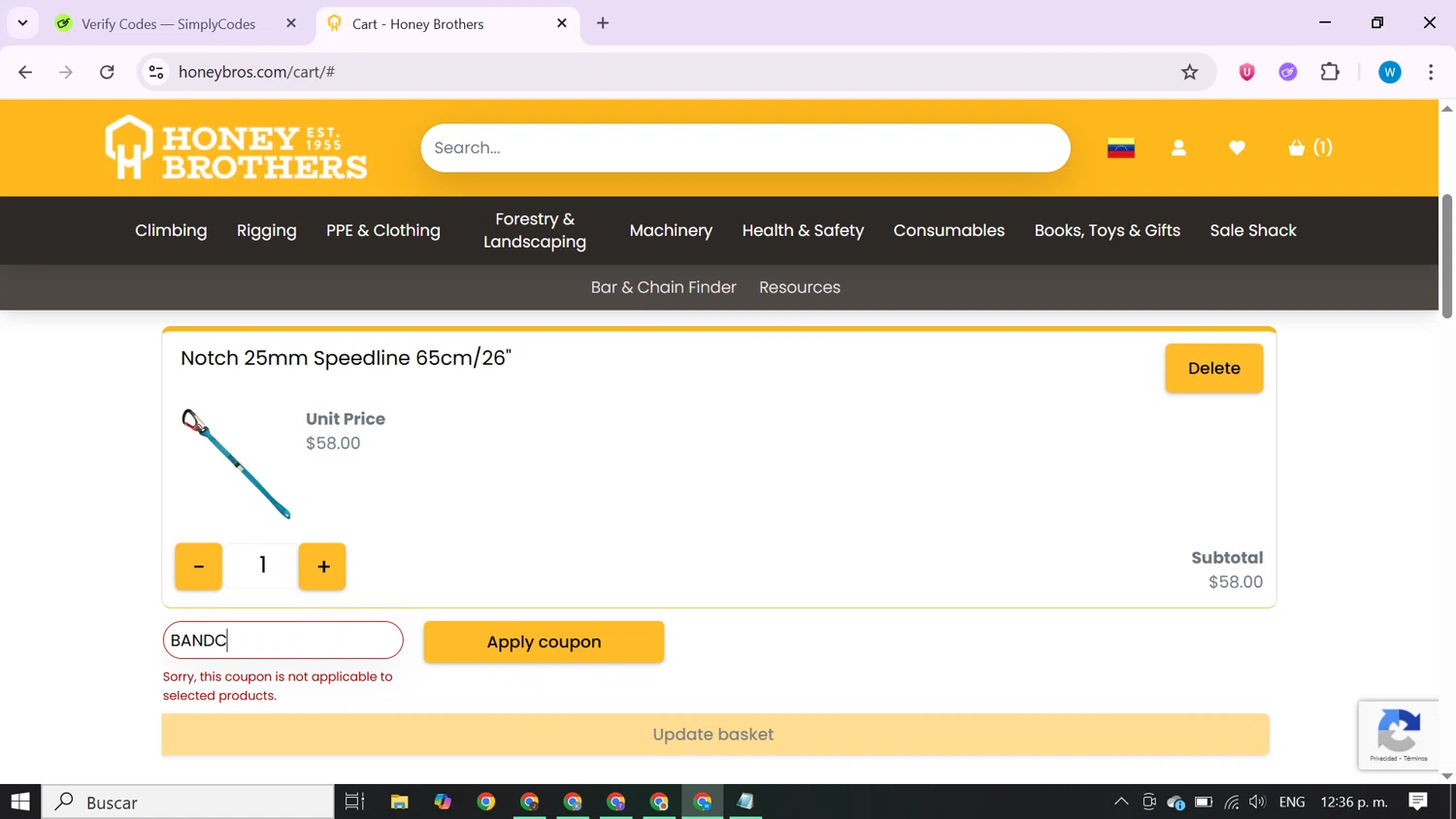Screen dimensions: 1456x819
Task: Click the address bar URL
Action: pos(257,72)
